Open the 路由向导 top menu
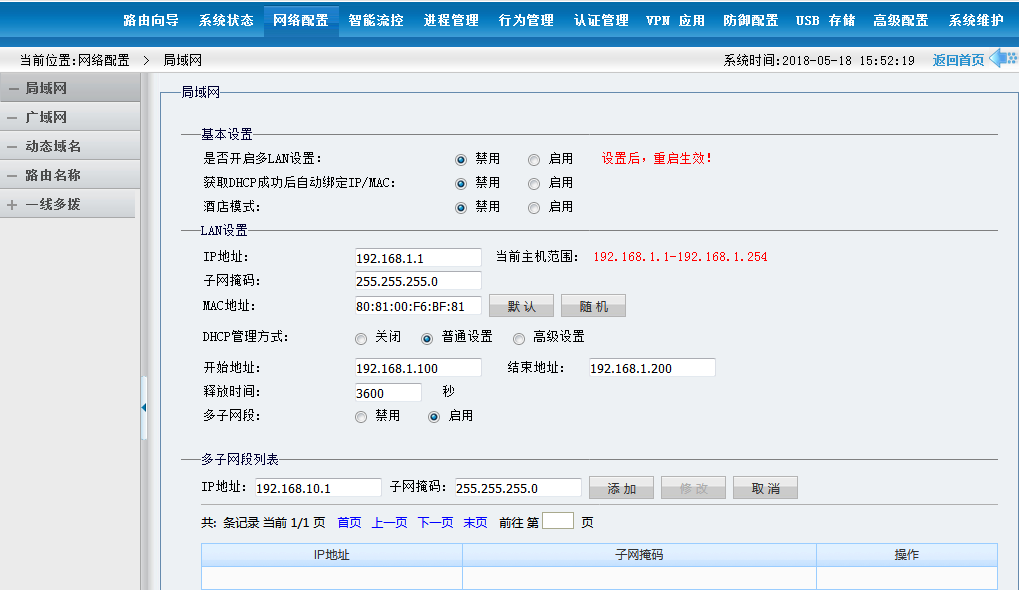1019x590 pixels. point(151,20)
